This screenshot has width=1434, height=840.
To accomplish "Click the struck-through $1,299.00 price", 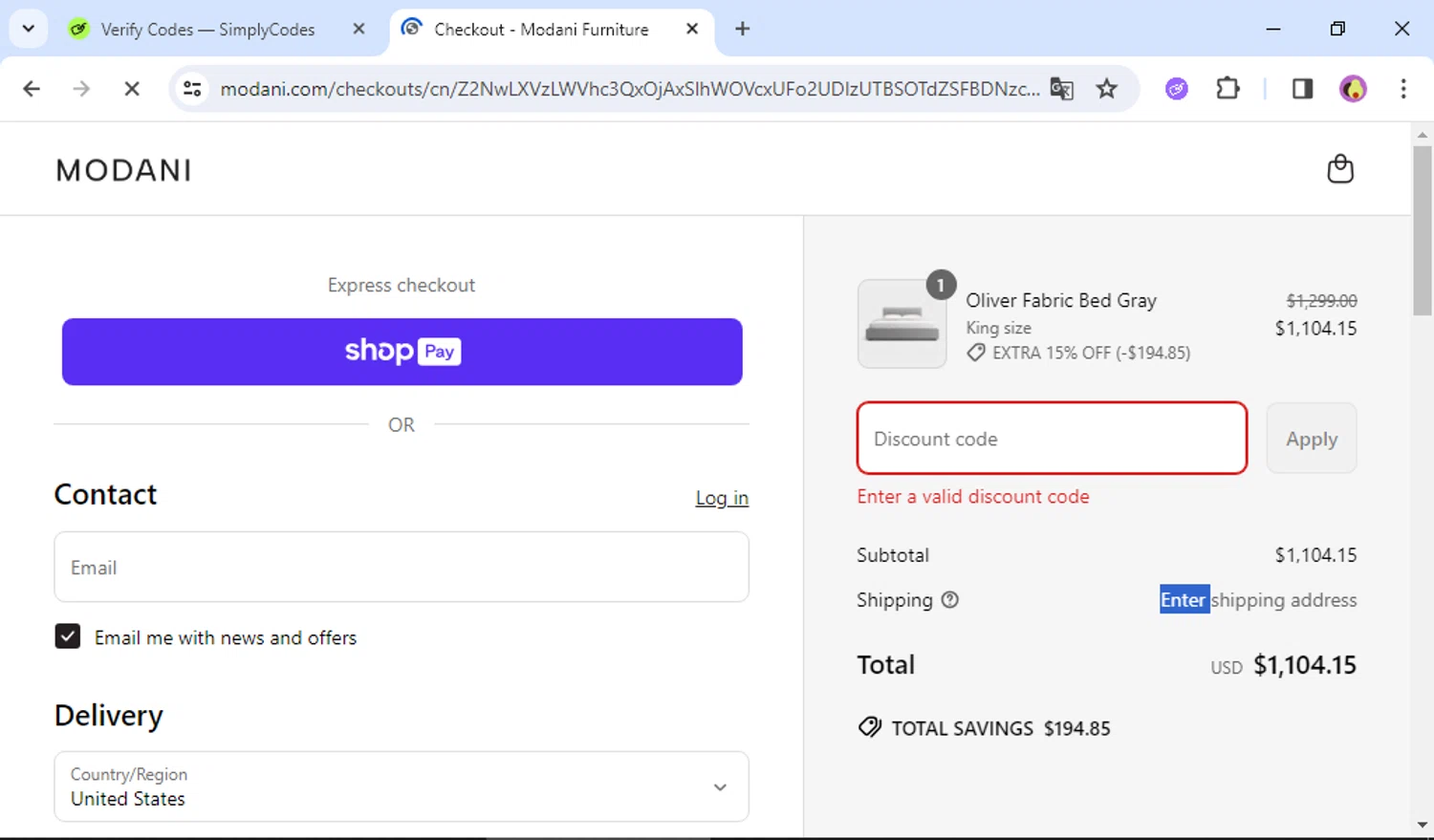I will pos(1321,300).
